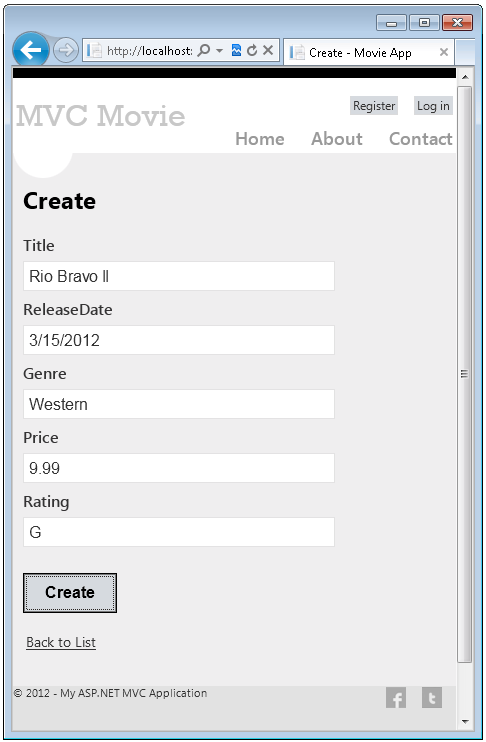
Task: Click the vertical scrollbar thumb
Action: click(465, 374)
